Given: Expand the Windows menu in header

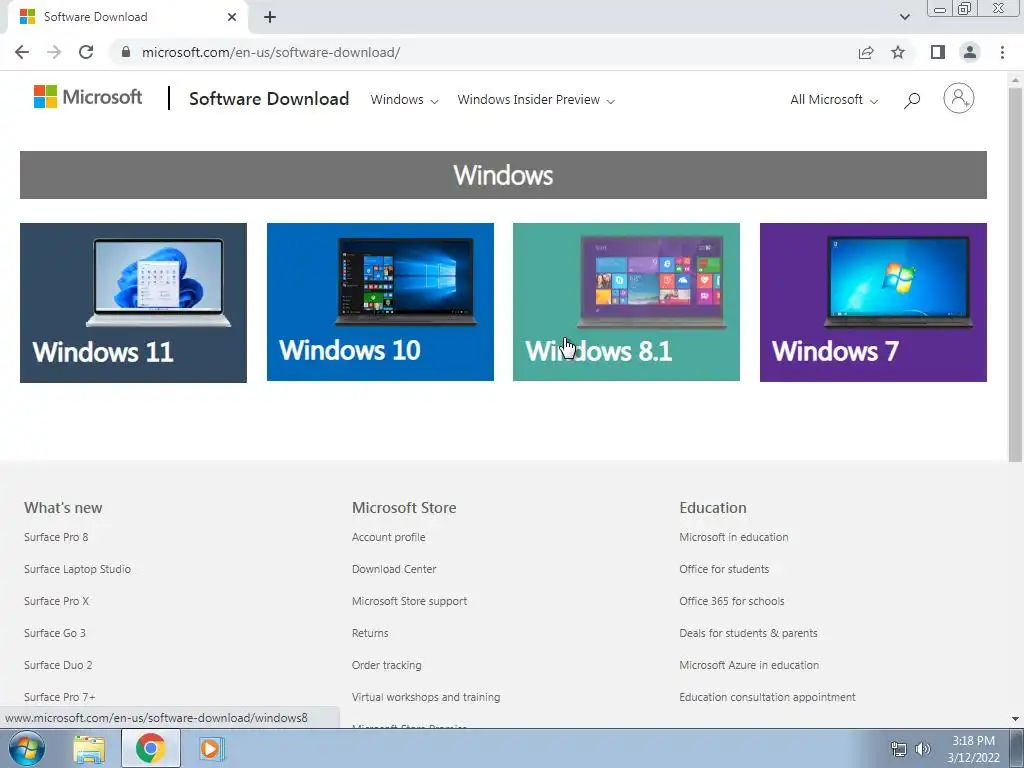Looking at the screenshot, I should pos(404,100).
